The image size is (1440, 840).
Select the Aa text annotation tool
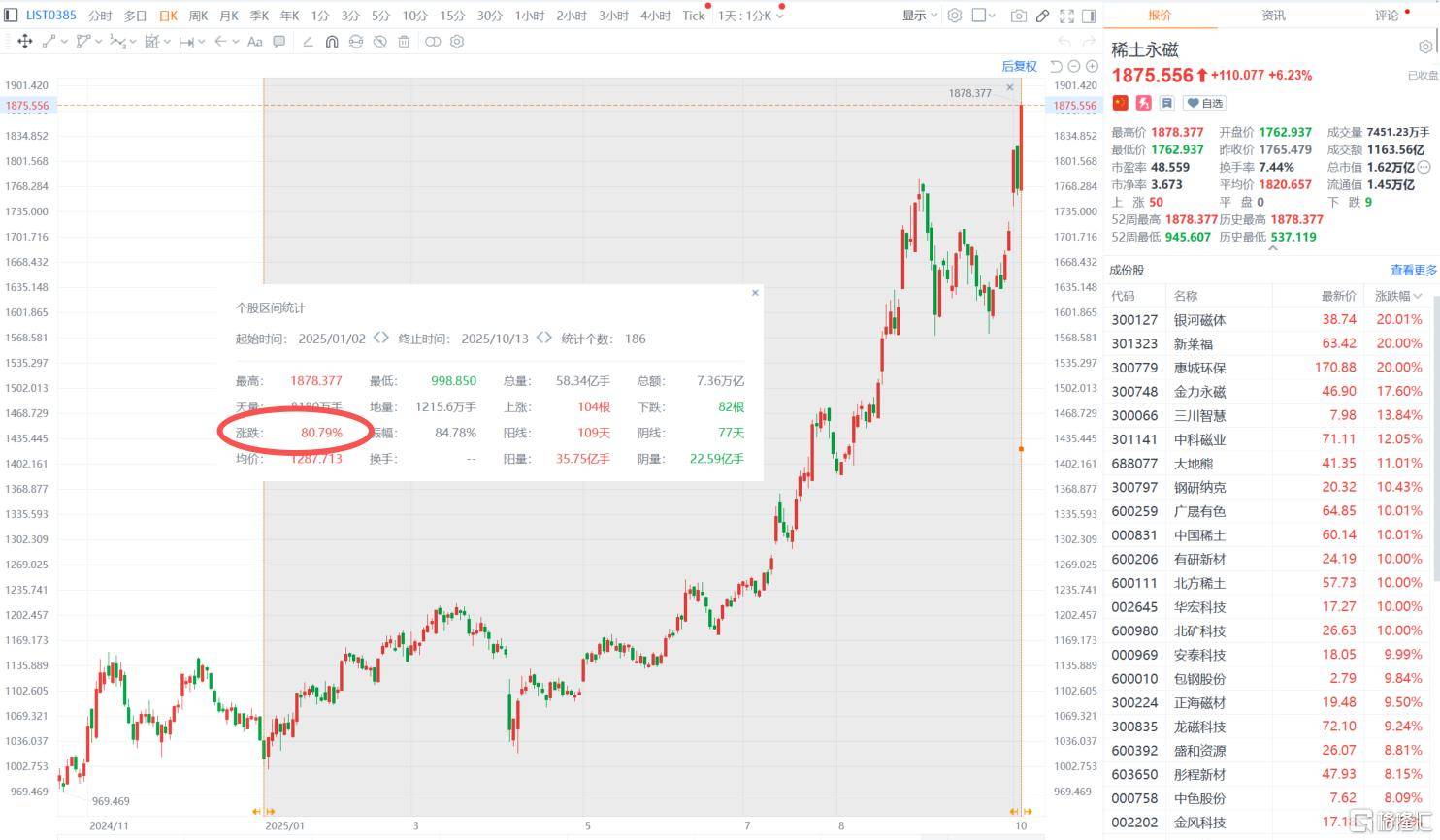pos(255,42)
